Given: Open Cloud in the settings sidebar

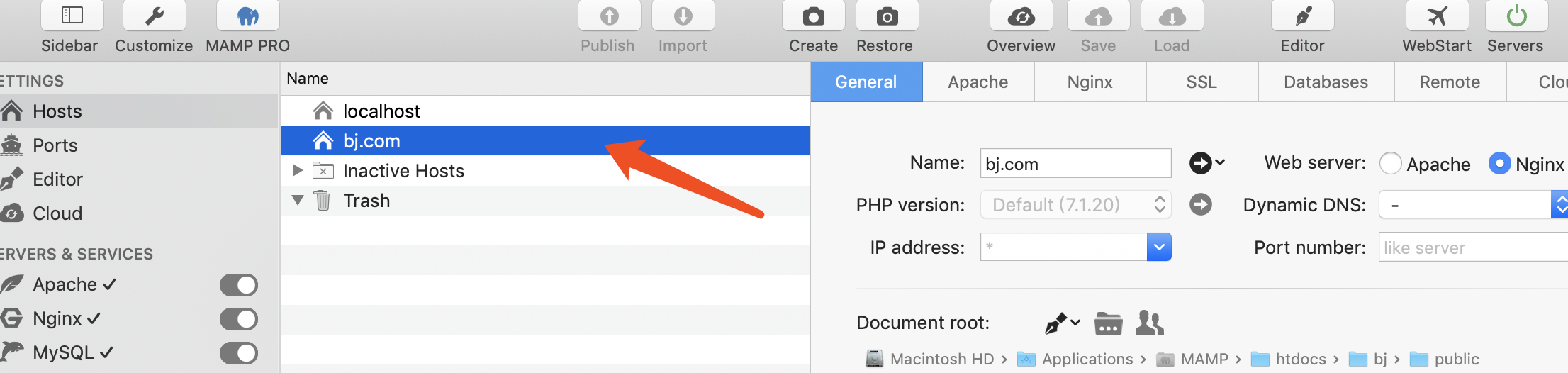Looking at the screenshot, I should pyautogui.click(x=138, y=213).
